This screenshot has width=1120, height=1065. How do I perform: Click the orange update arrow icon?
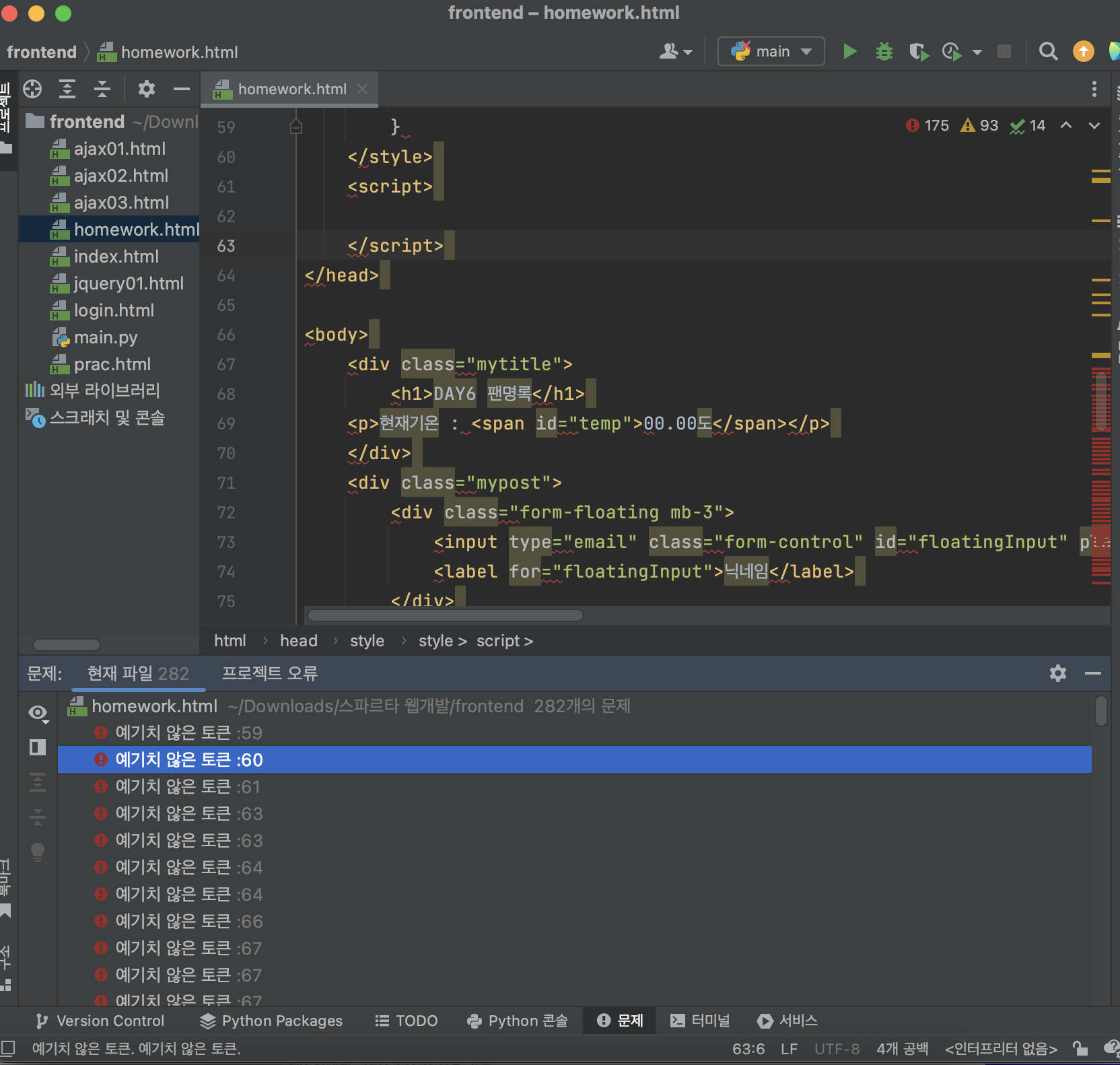click(1083, 51)
